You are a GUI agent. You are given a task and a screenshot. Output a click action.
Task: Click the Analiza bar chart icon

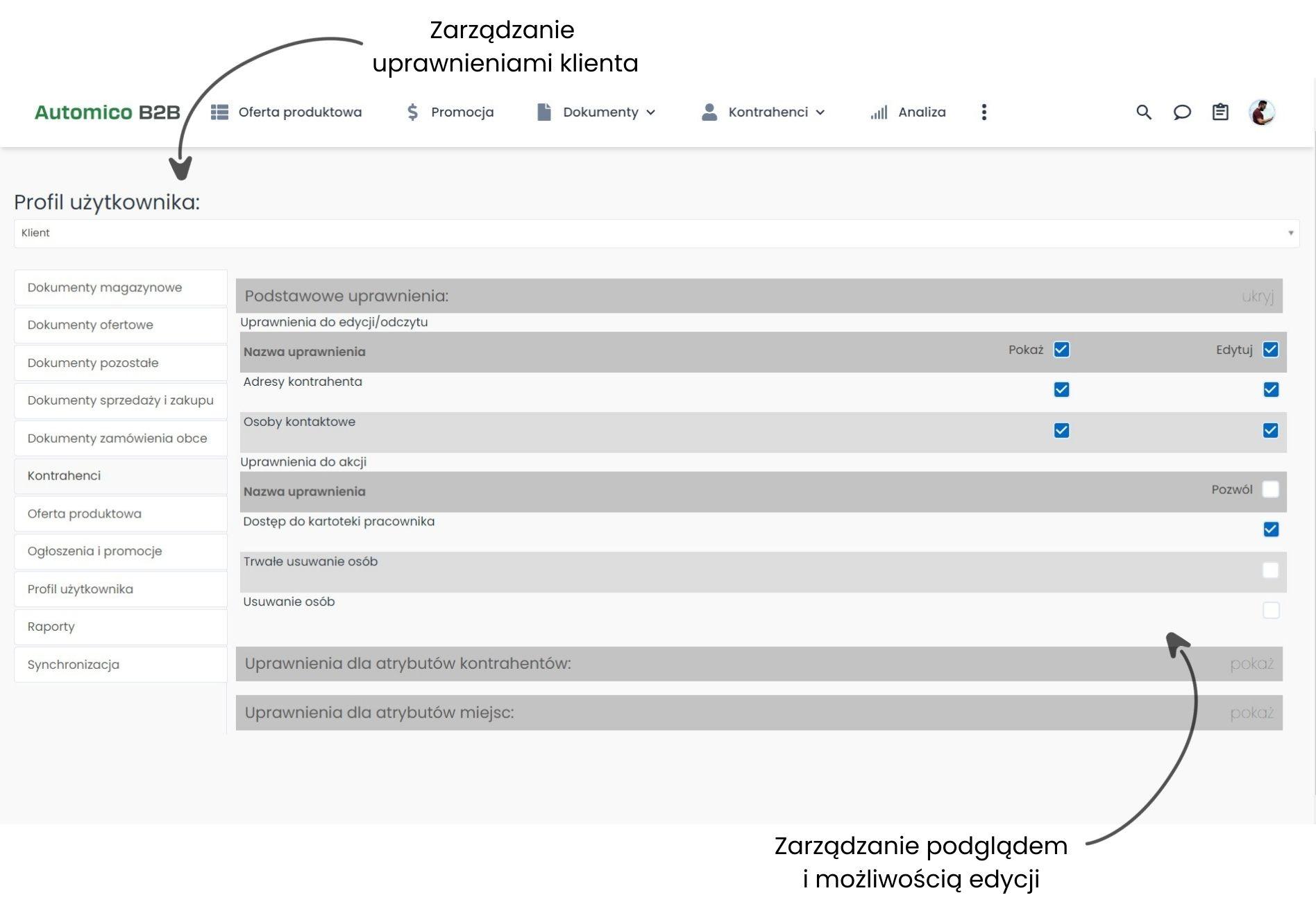point(879,112)
